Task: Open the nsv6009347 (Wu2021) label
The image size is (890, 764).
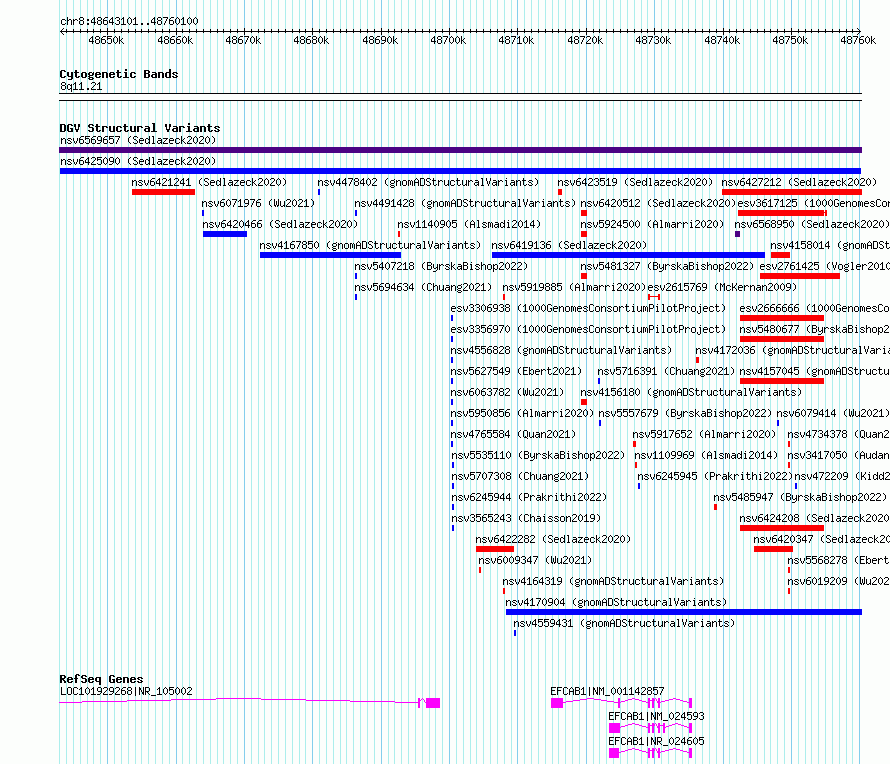Action: tap(535, 560)
